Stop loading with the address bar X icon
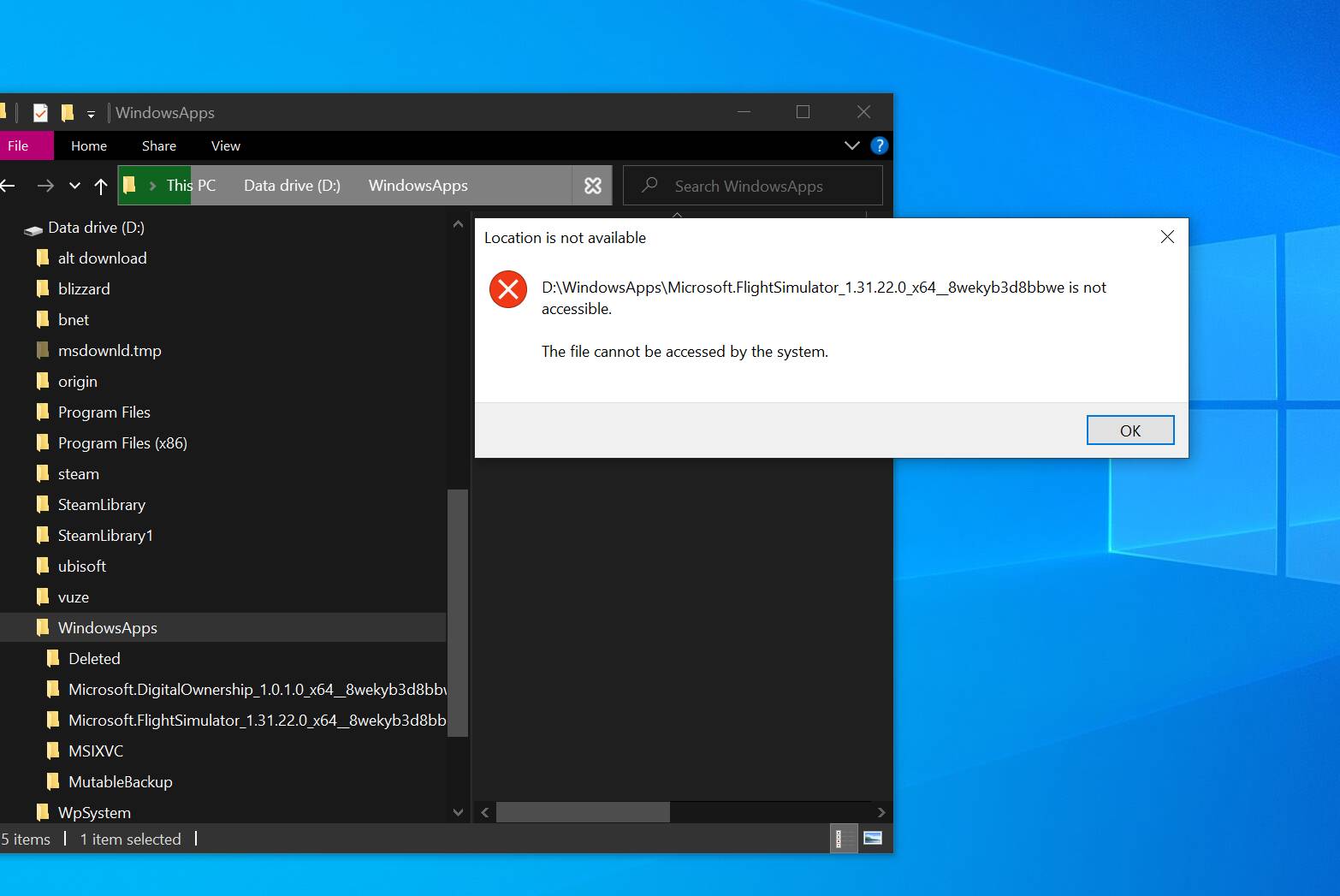 coord(592,186)
